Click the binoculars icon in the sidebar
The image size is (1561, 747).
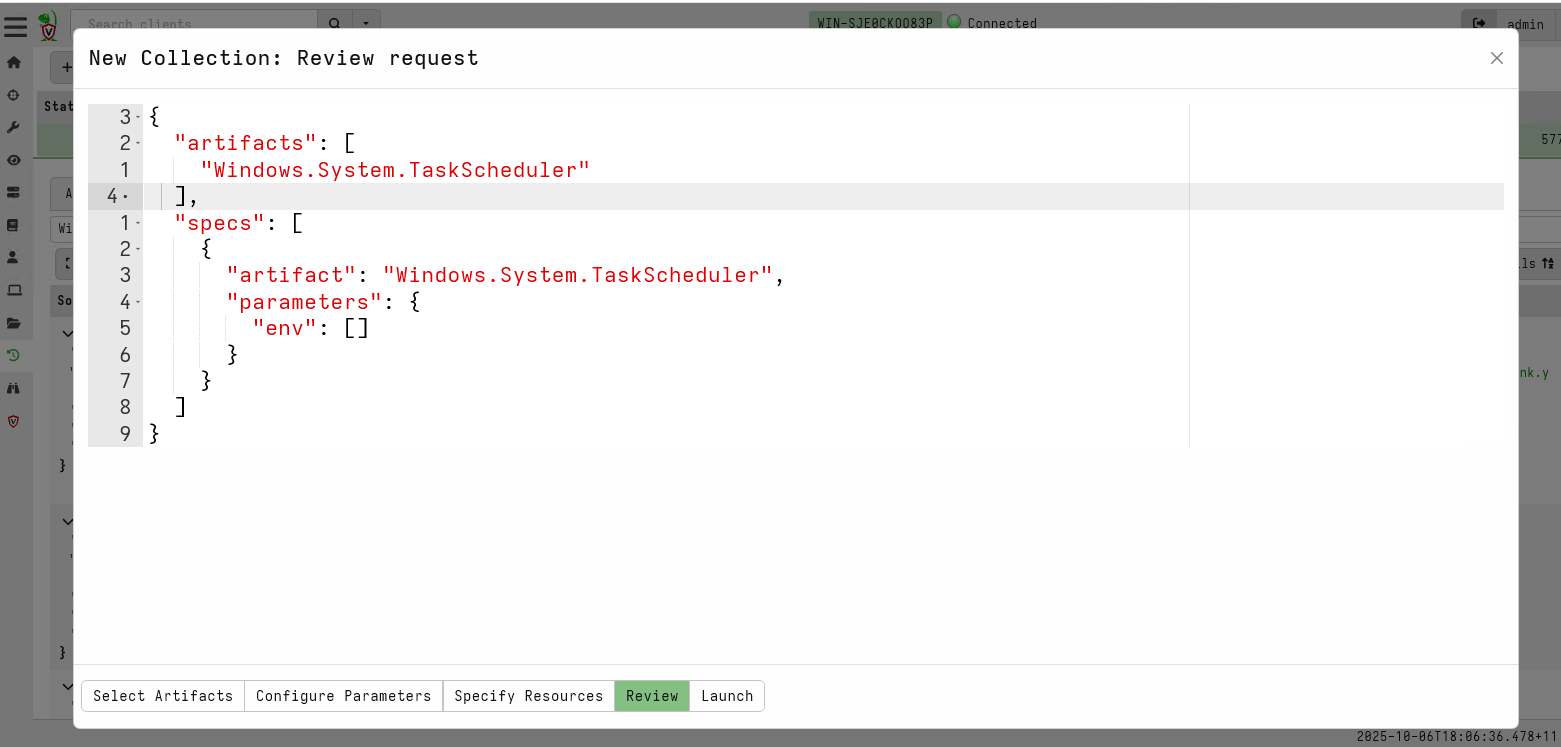pyautogui.click(x=14, y=388)
